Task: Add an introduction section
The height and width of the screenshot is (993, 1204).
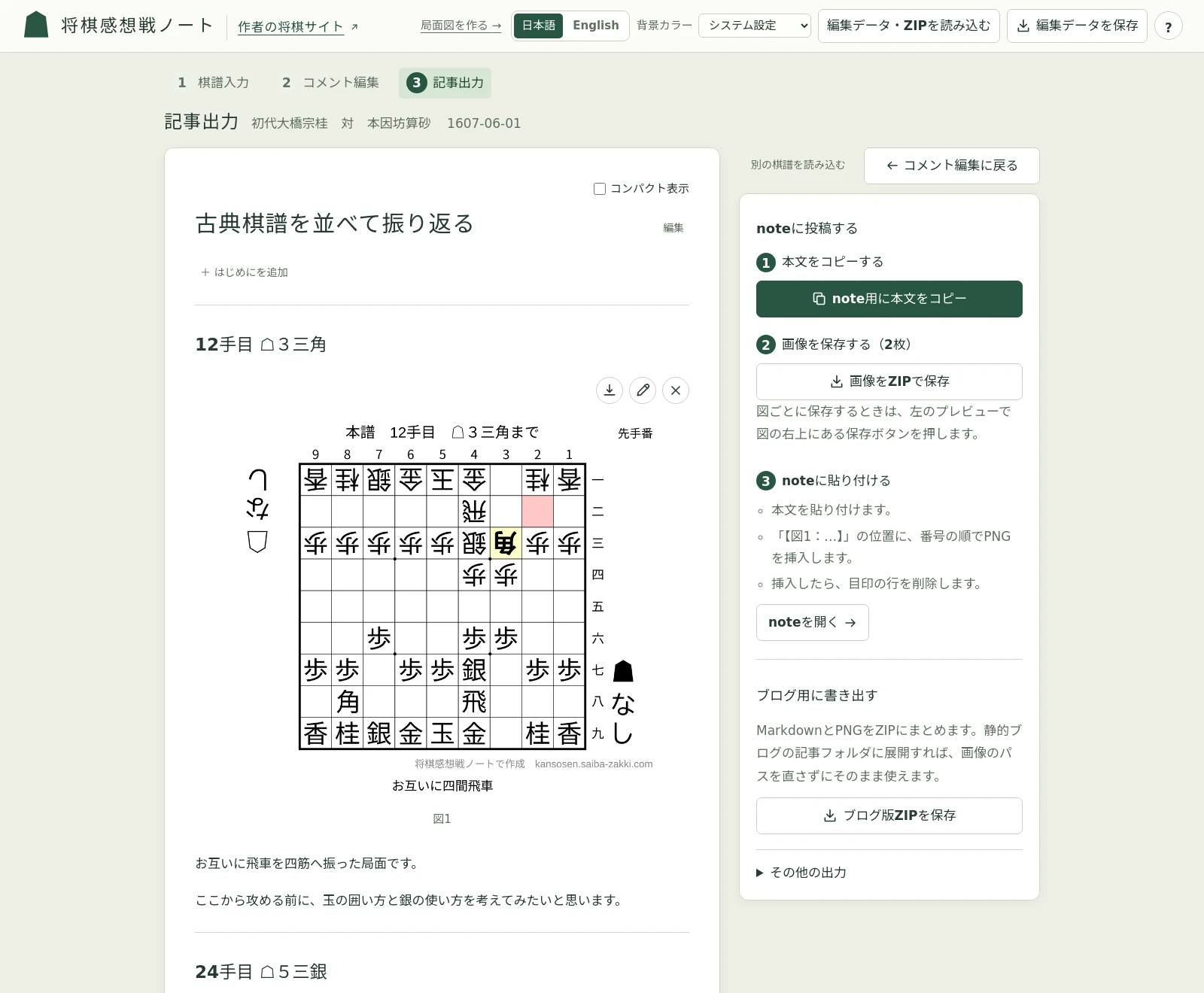Action: tap(245, 272)
